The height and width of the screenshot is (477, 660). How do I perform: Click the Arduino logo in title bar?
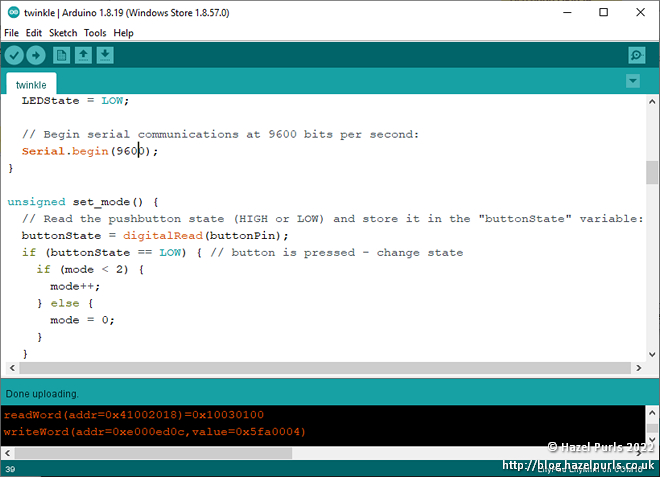(x=13, y=12)
